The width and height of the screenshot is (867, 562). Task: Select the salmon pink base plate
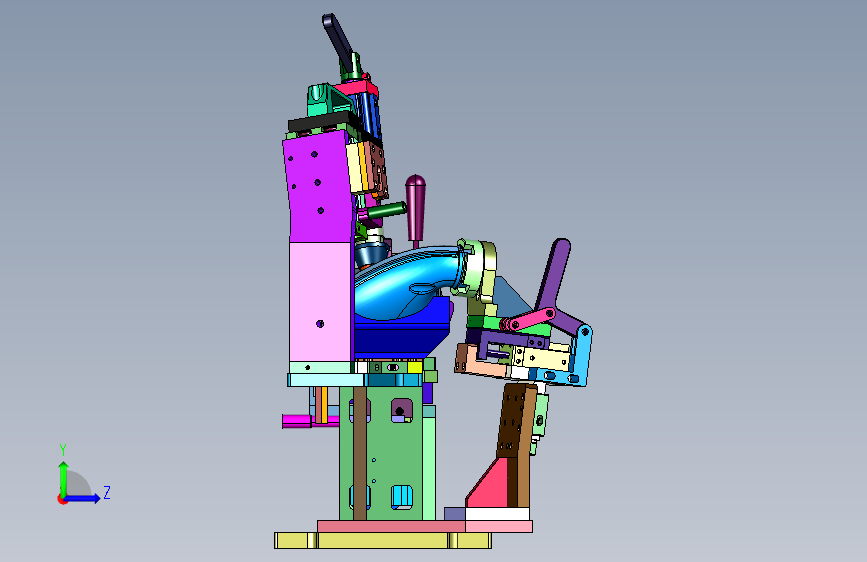(x=425, y=526)
